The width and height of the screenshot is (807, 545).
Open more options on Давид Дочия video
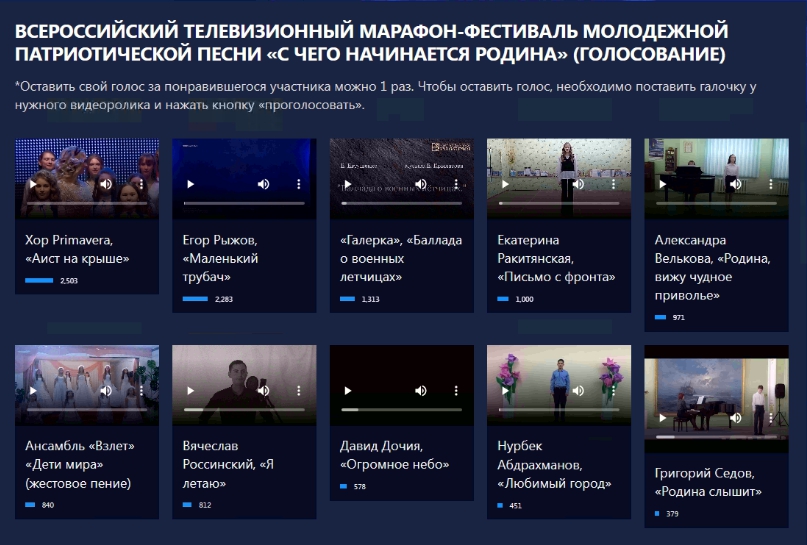point(456,391)
